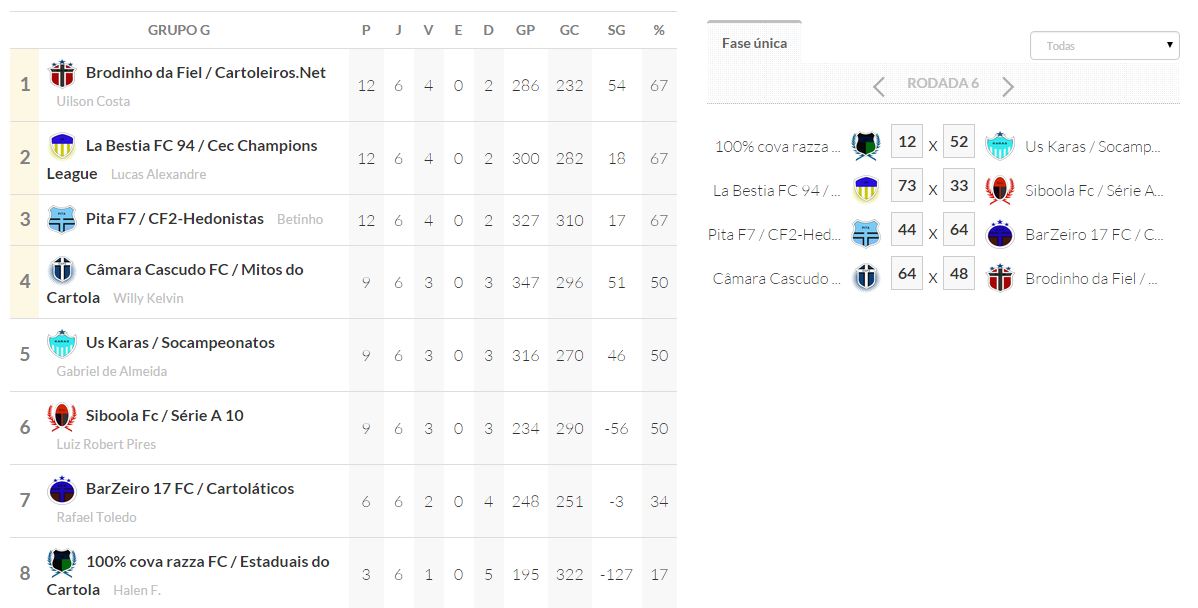
Task: Select the Fase única tab
Action: (754, 43)
